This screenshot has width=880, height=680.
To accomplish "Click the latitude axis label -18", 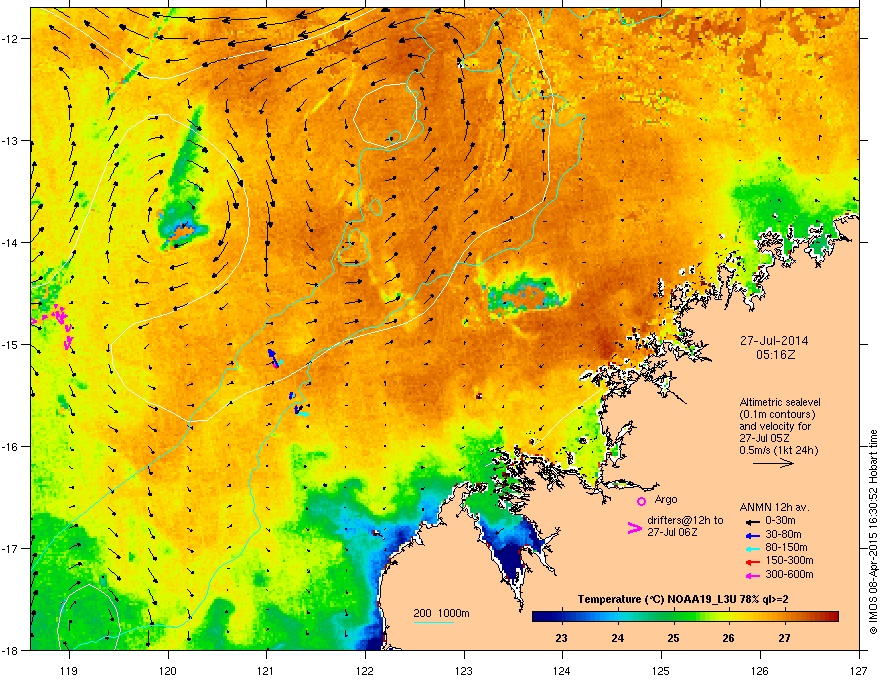I will (x=11, y=650).
